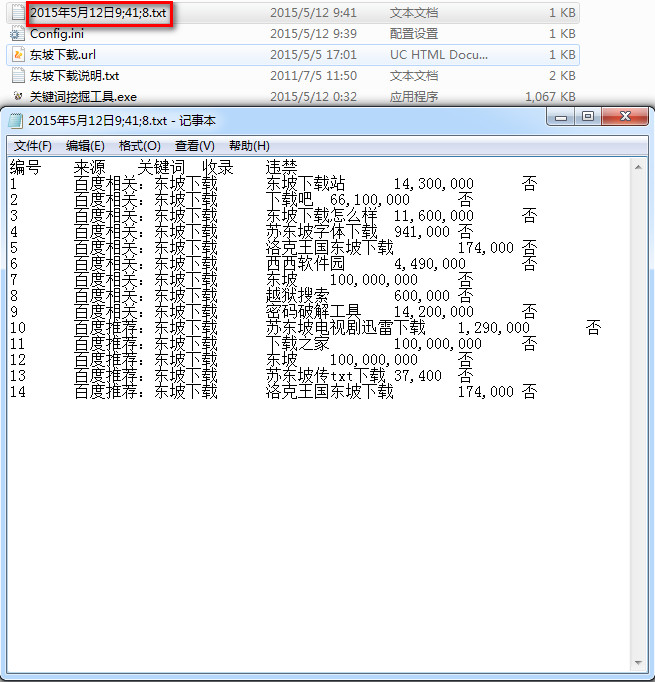Click the 2015/5/5 17:01 date of 东坡下载.url
Screen dimensions: 655x682
point(313,55)
